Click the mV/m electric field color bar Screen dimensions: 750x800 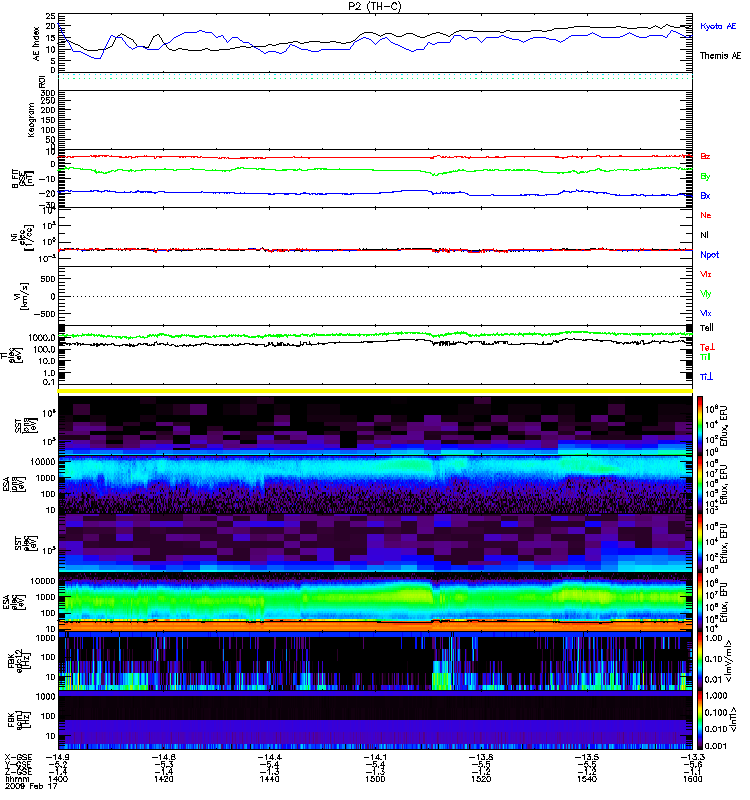point(701,661)
